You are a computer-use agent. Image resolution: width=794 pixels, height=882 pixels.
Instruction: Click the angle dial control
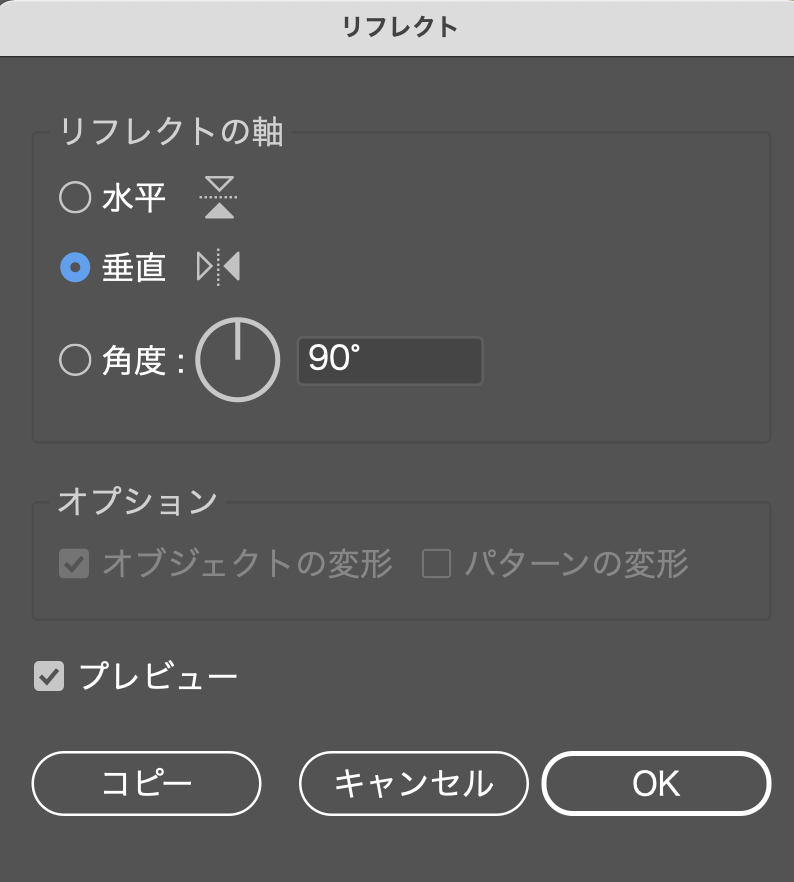click(237, 361)
